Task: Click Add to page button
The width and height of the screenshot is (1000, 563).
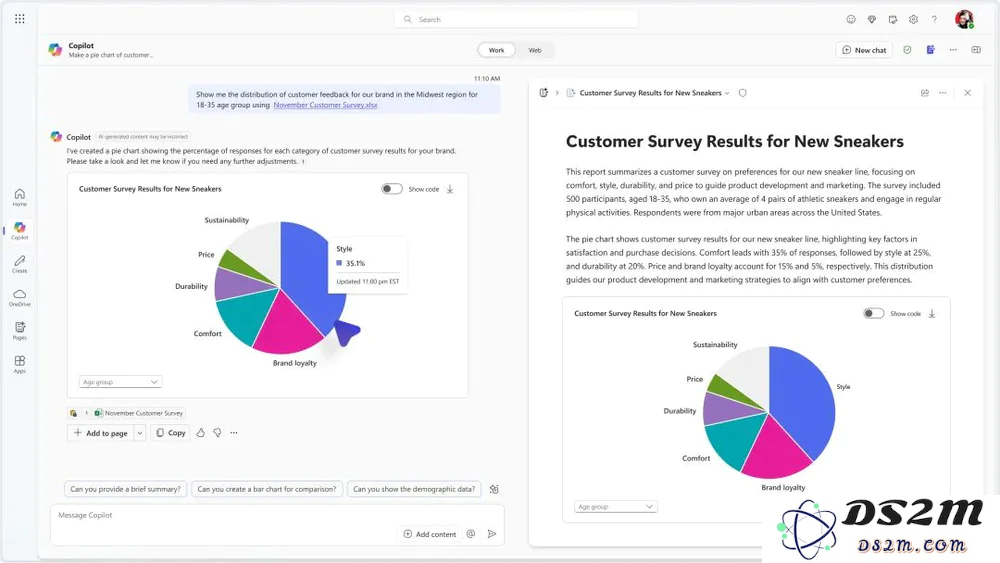Action: pos(100,433)
